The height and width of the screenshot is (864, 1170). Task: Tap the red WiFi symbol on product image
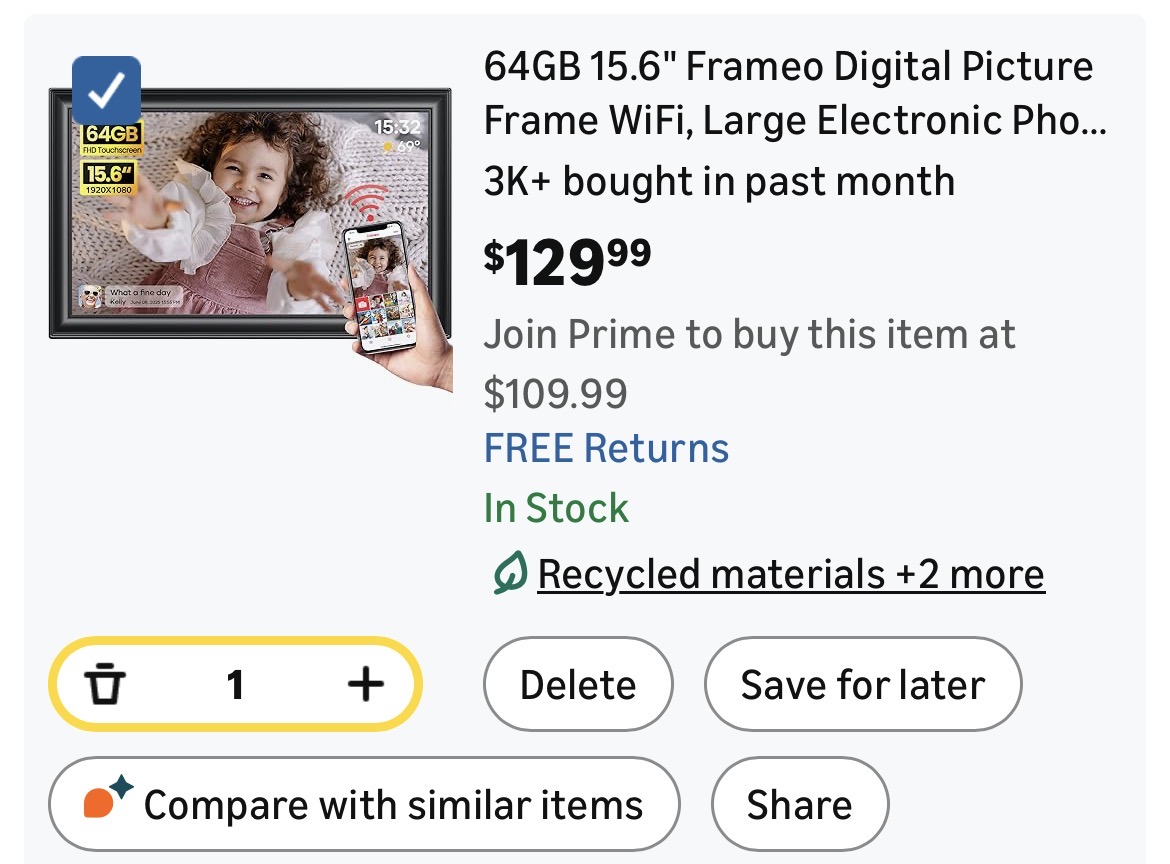pyautogui.click(x=371, y=205)
